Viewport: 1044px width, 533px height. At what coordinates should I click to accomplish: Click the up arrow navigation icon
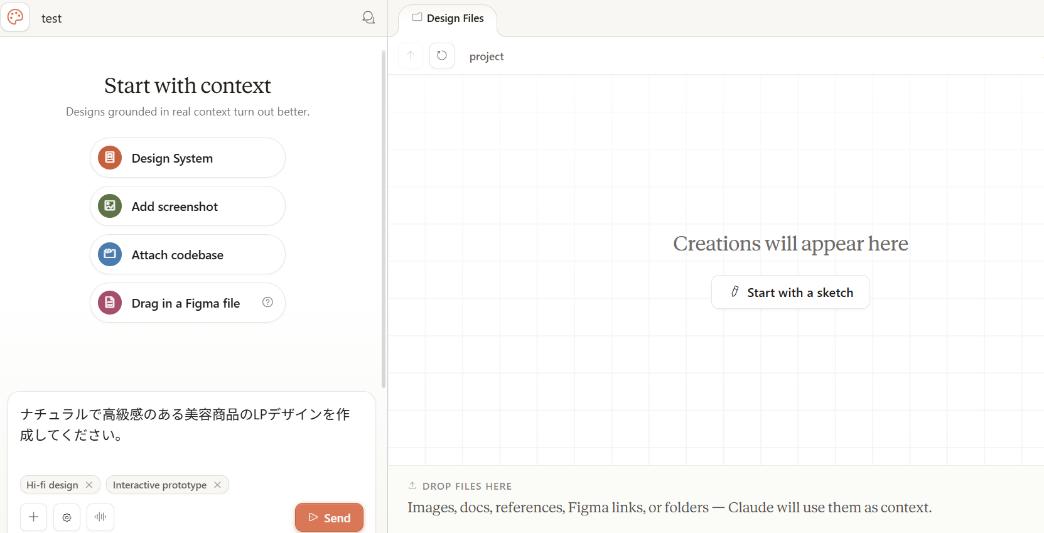point(411,56)
